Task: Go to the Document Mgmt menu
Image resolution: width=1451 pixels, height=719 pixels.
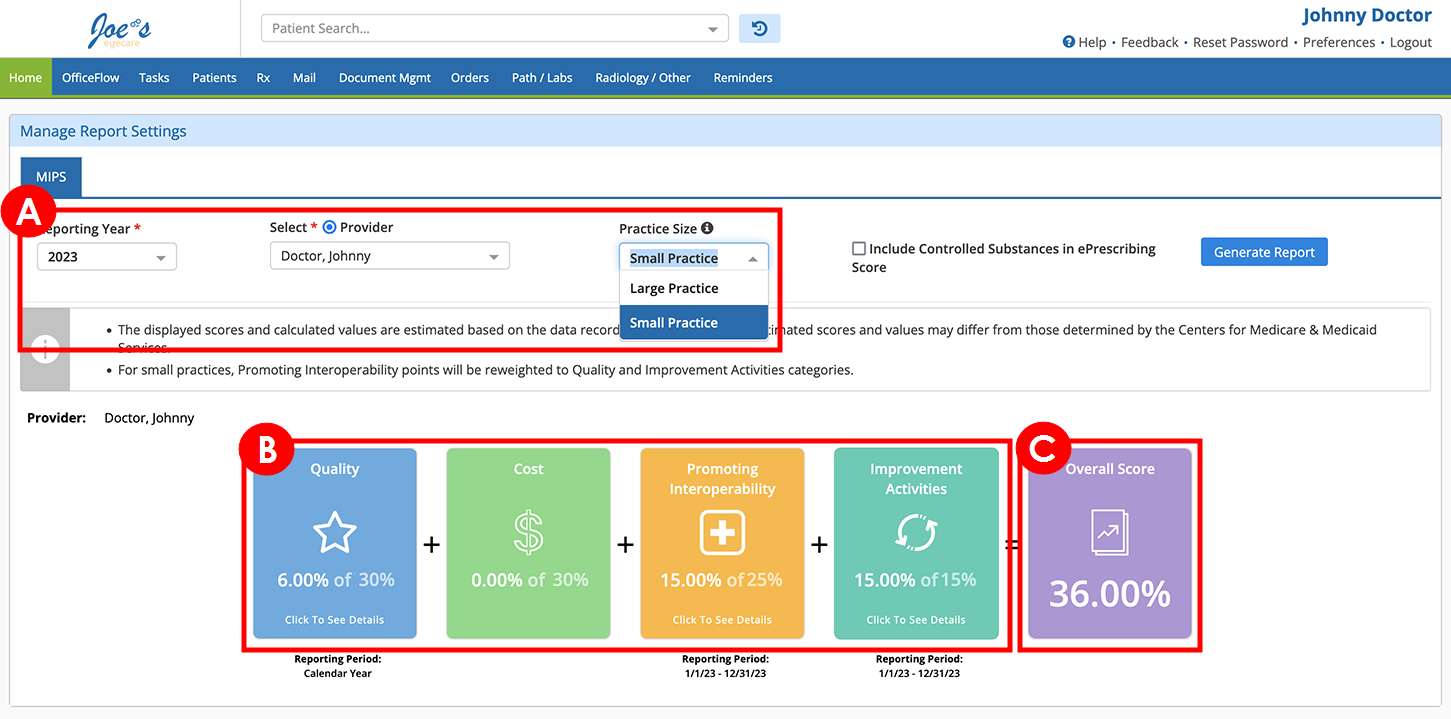Action: tap(384, 78)
